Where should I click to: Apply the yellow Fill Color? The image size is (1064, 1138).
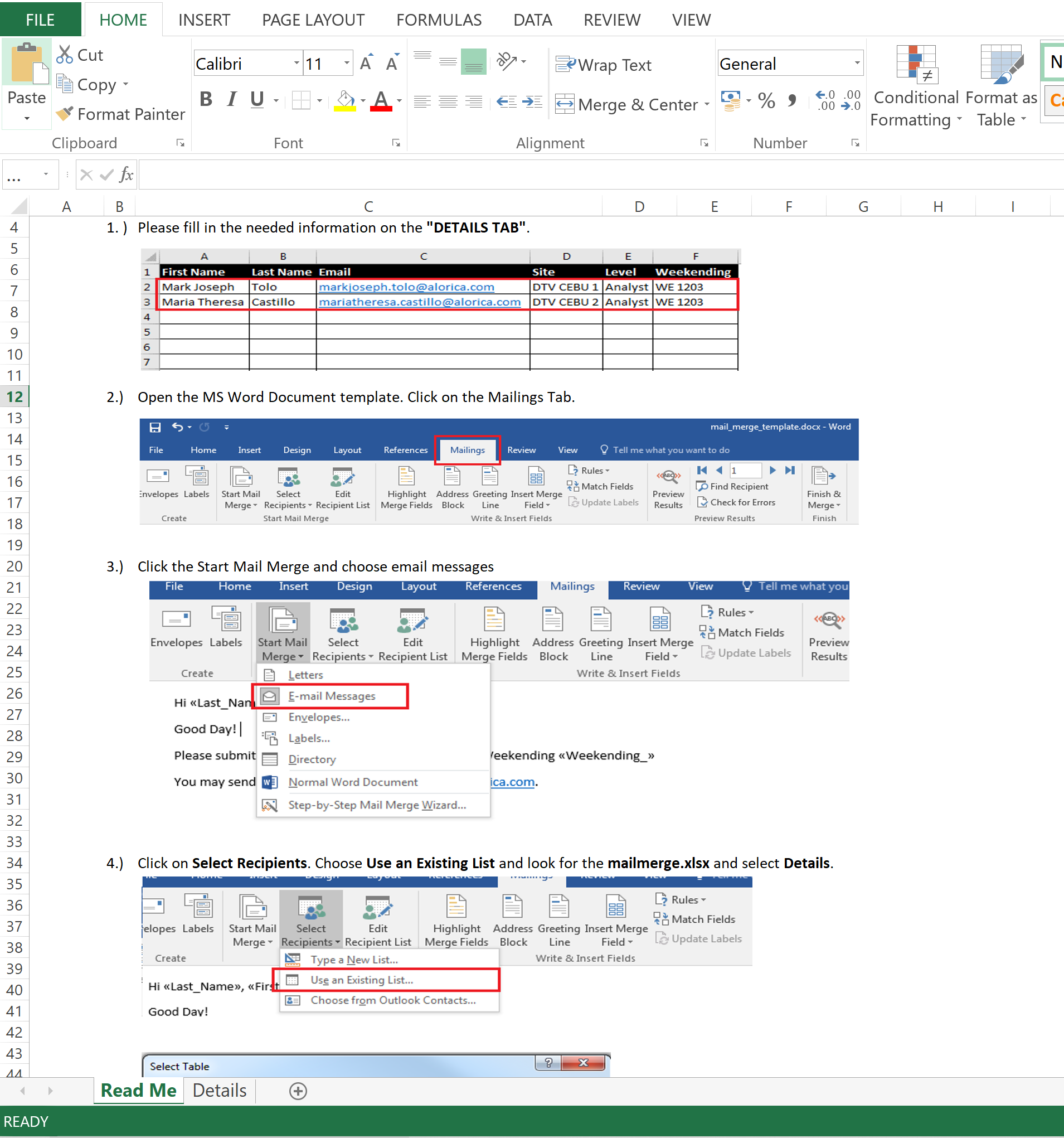(x=344, y=101)
